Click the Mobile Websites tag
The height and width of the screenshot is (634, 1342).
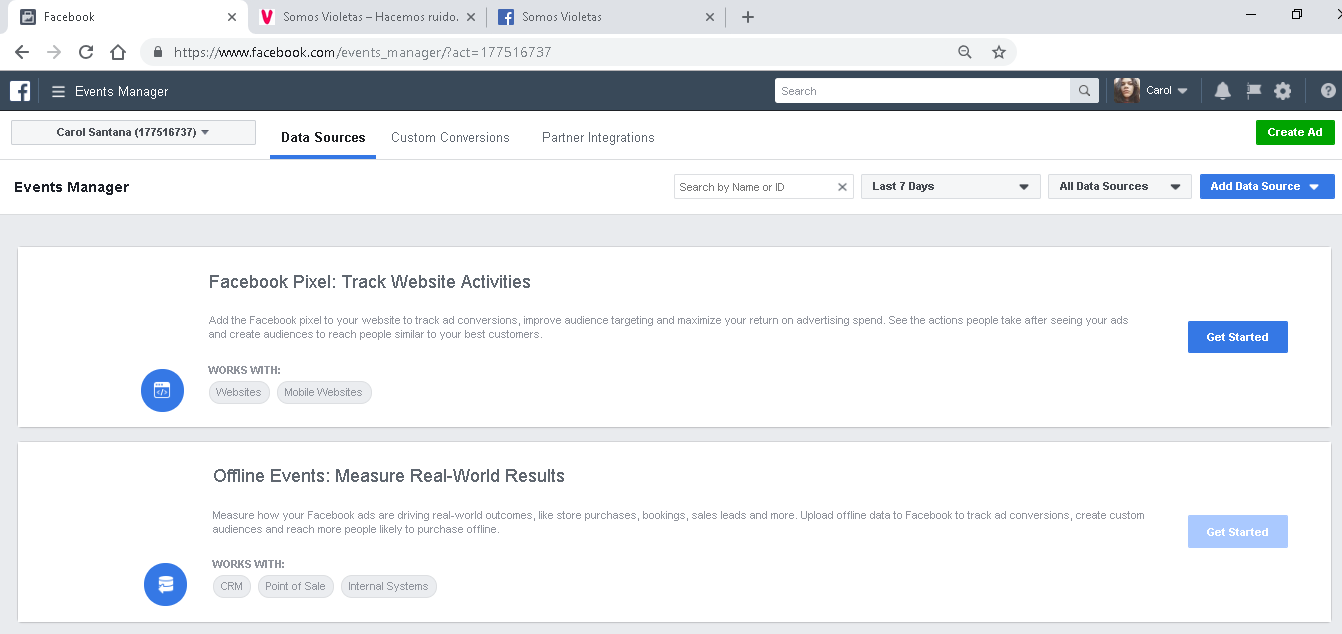click(x=324, y=392)
